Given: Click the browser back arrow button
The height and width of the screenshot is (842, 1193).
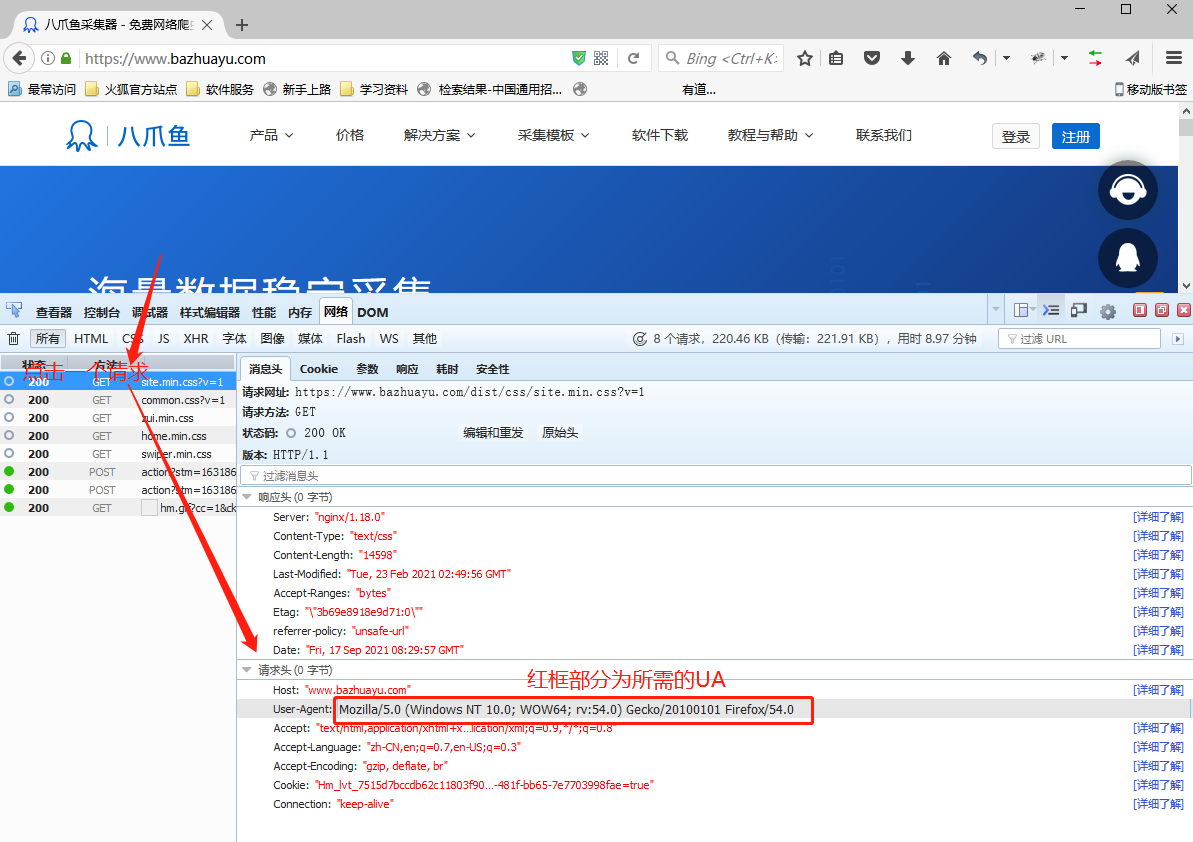Looking at the screenshot, I should click(20, 59).
